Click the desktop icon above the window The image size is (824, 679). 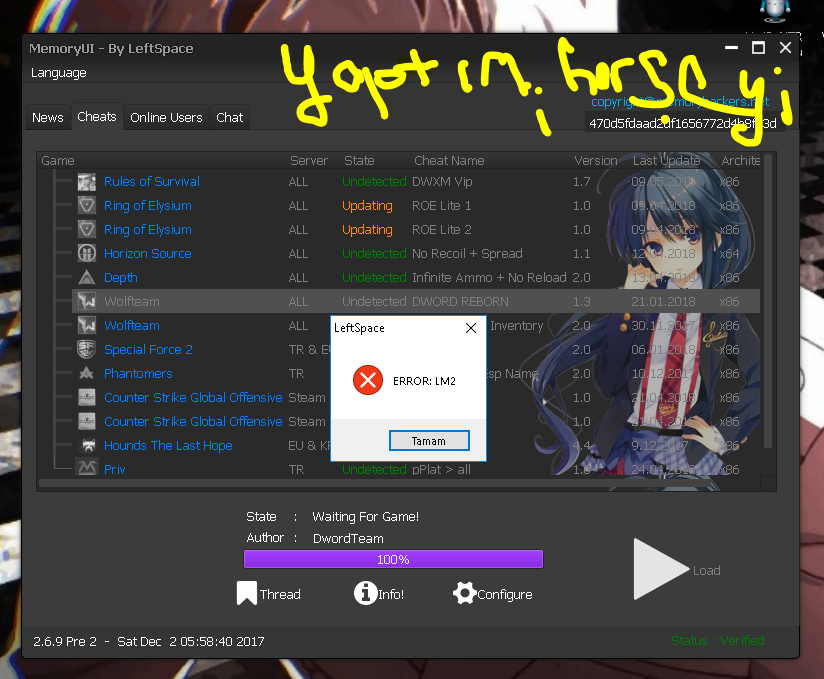click(x=775, y=11)
